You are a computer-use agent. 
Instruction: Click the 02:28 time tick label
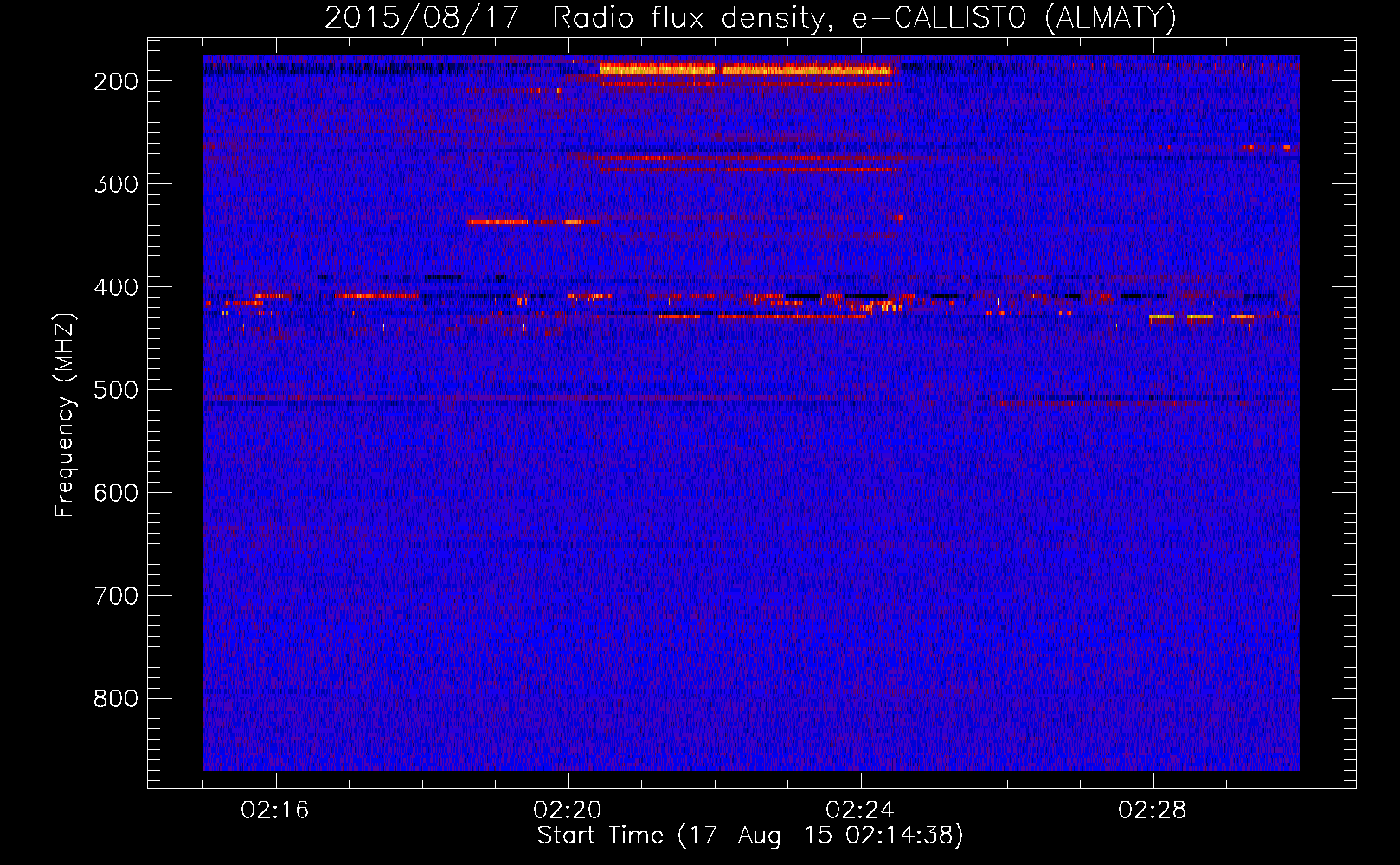coord(1153,811)
